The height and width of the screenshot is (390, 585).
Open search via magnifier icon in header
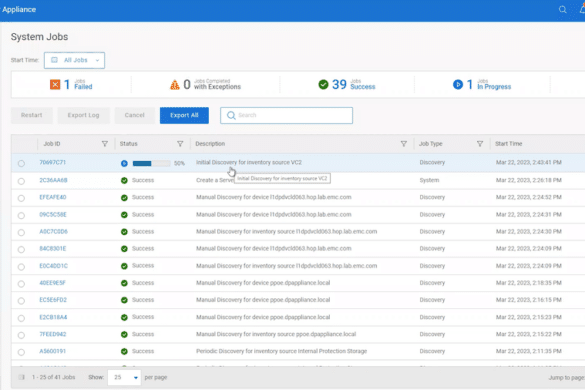pyautogui.click(x=562, y=10)
